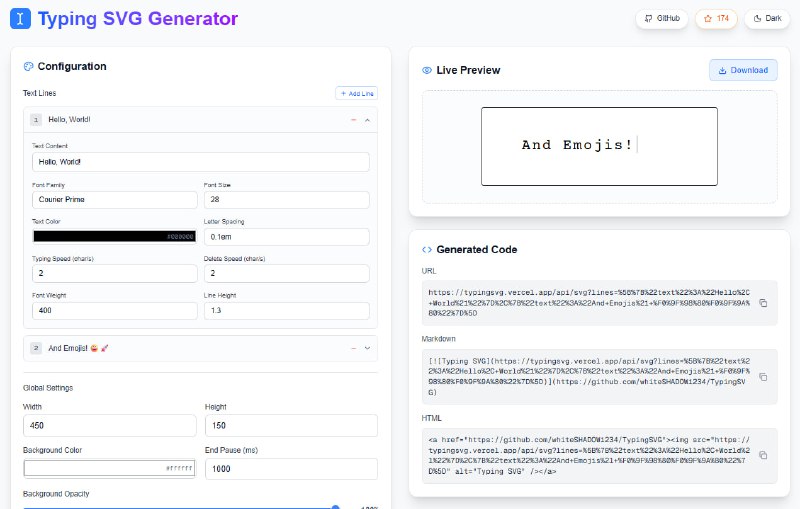
Task: Click the Text Content input field
Action: coord(200,161)
